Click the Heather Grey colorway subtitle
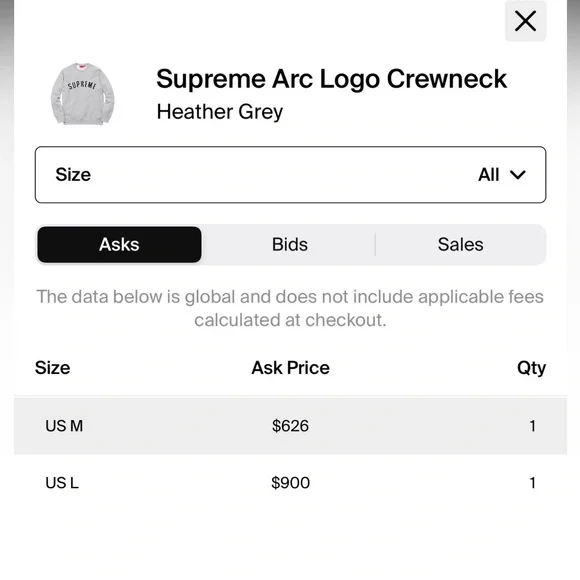 tap(220, 112)
